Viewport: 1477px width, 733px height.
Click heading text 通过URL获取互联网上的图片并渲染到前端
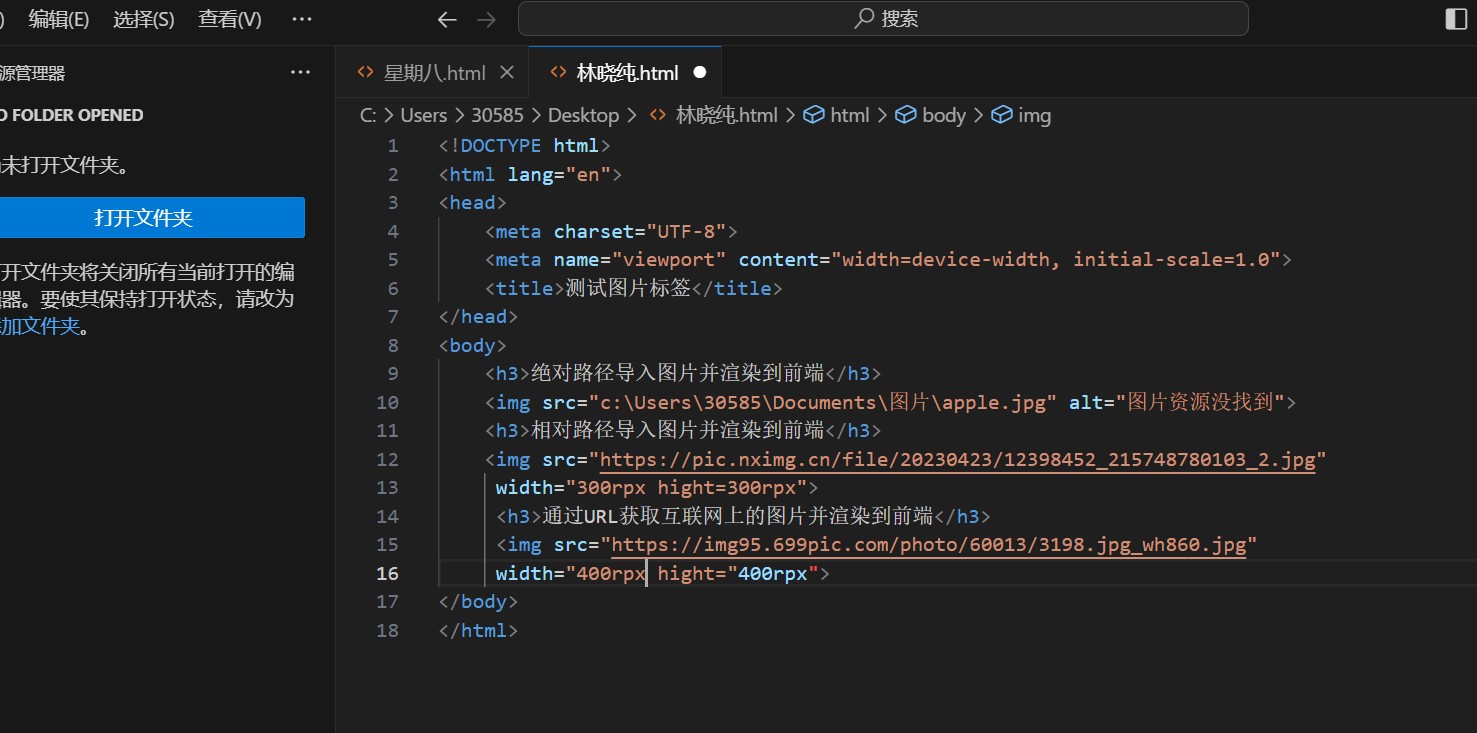coord(737,516)
